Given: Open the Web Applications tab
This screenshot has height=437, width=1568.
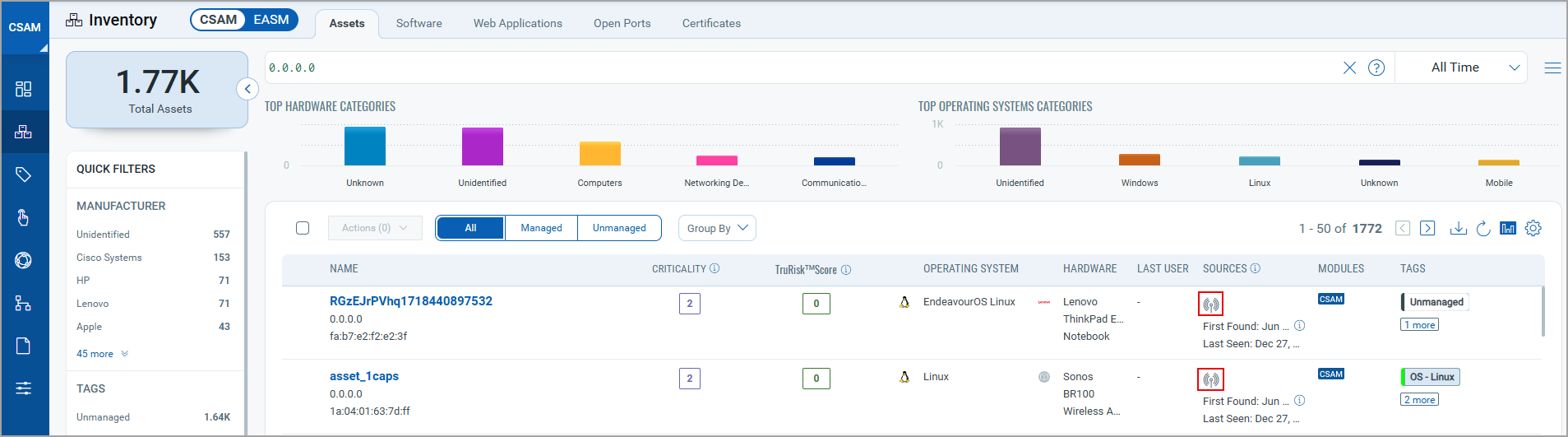Looking at the screenshot, I should click(x=518, y=23).
